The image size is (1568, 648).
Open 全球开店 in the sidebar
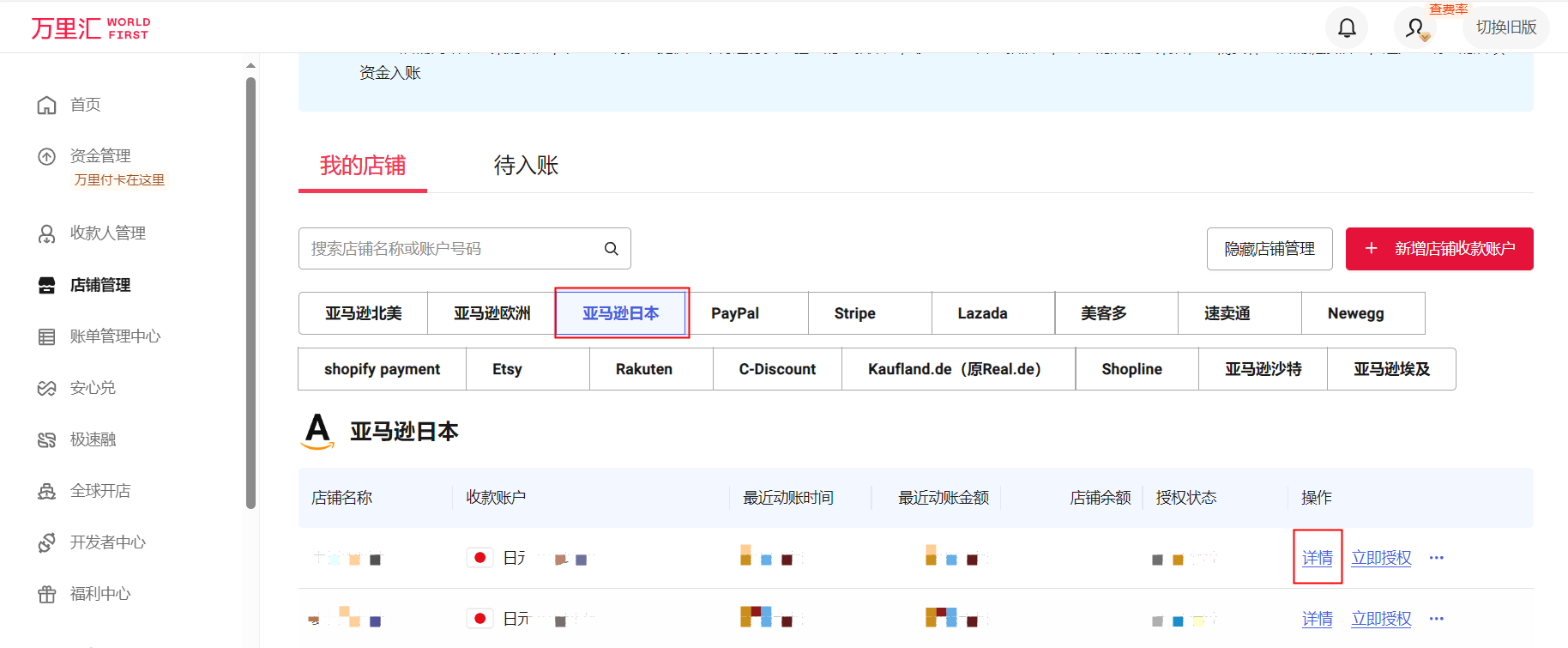click(100, 491)
